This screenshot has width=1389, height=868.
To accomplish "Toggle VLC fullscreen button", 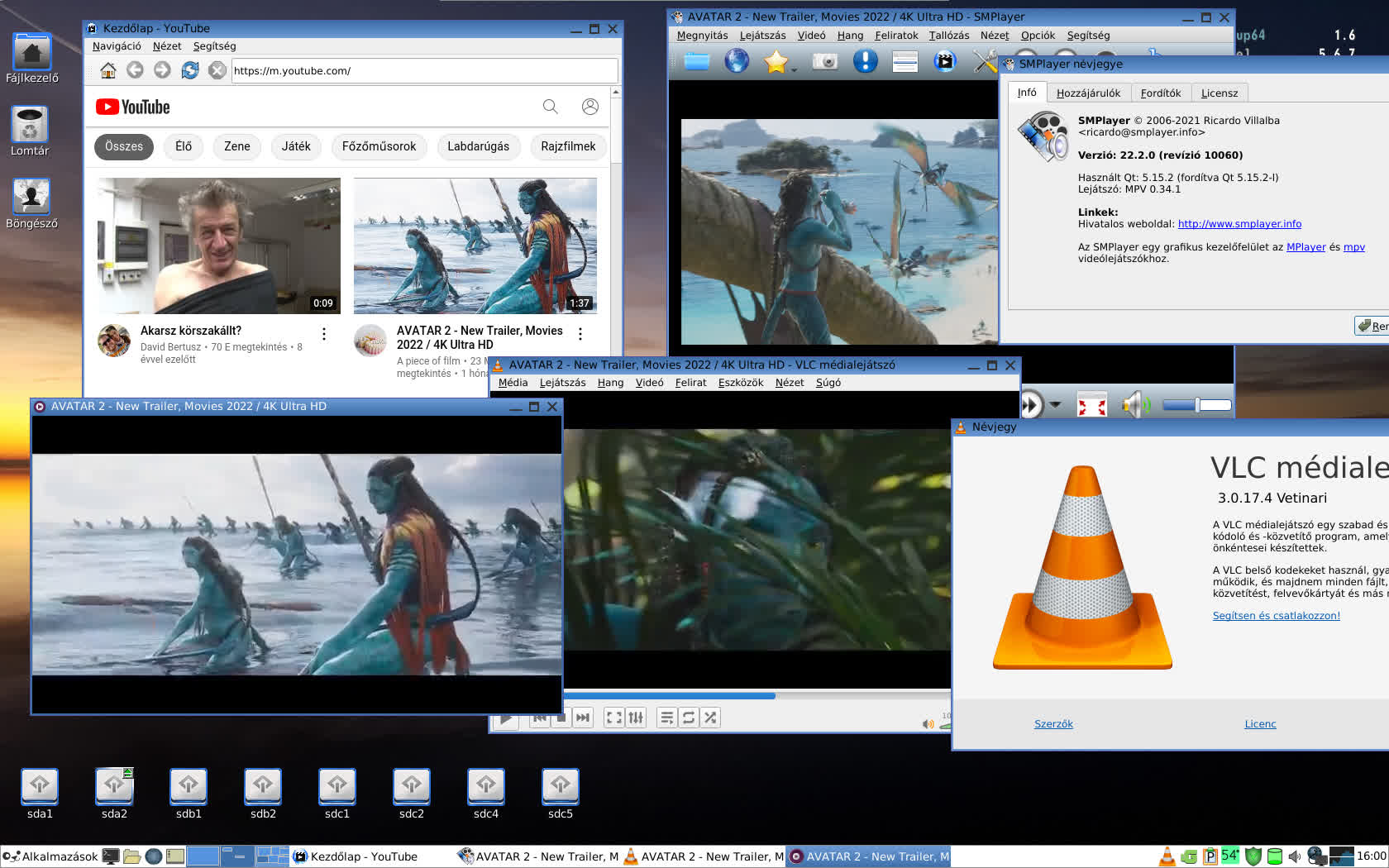I will (x=613, y=718).
